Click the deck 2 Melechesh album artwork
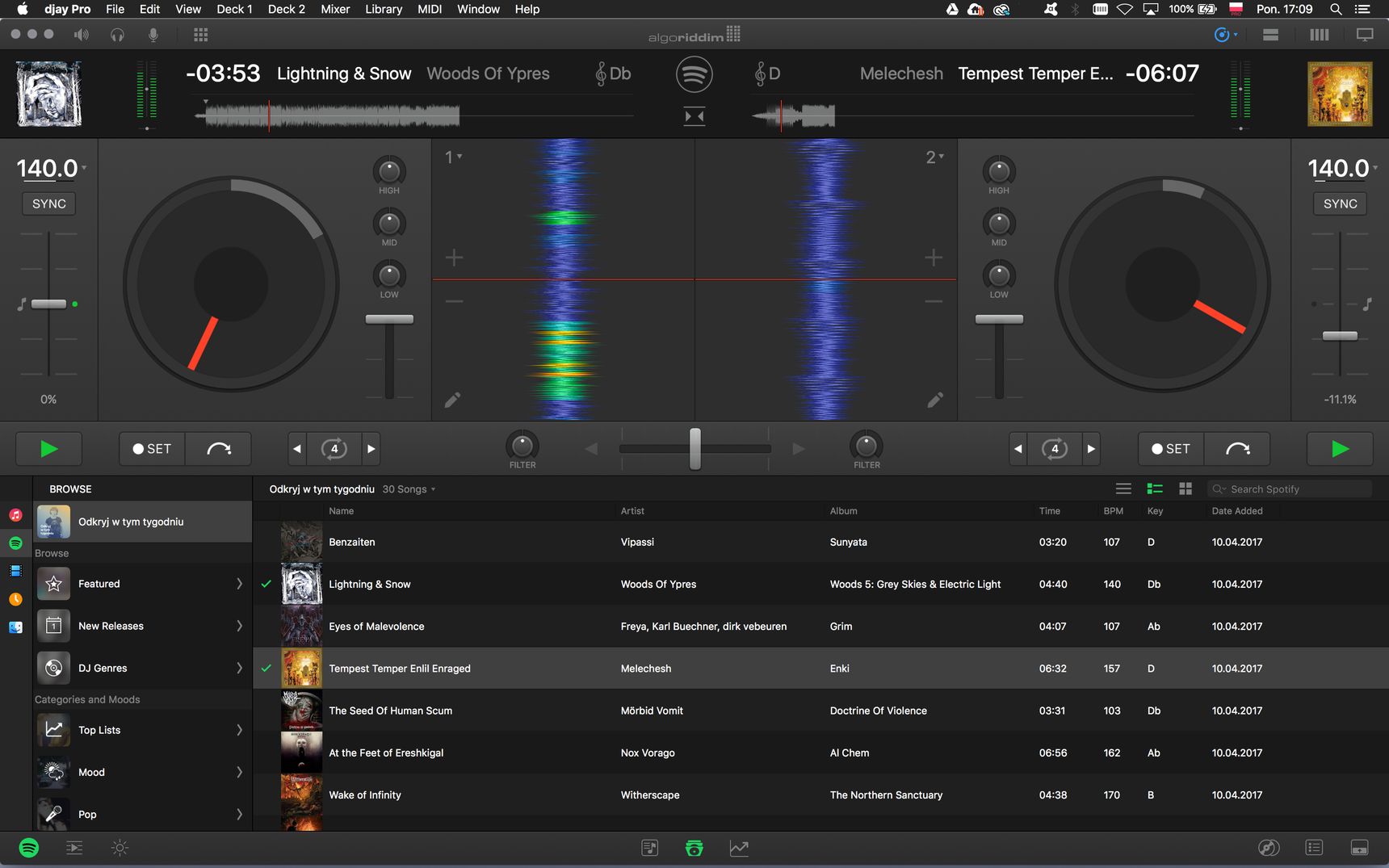 point(1340,94)
